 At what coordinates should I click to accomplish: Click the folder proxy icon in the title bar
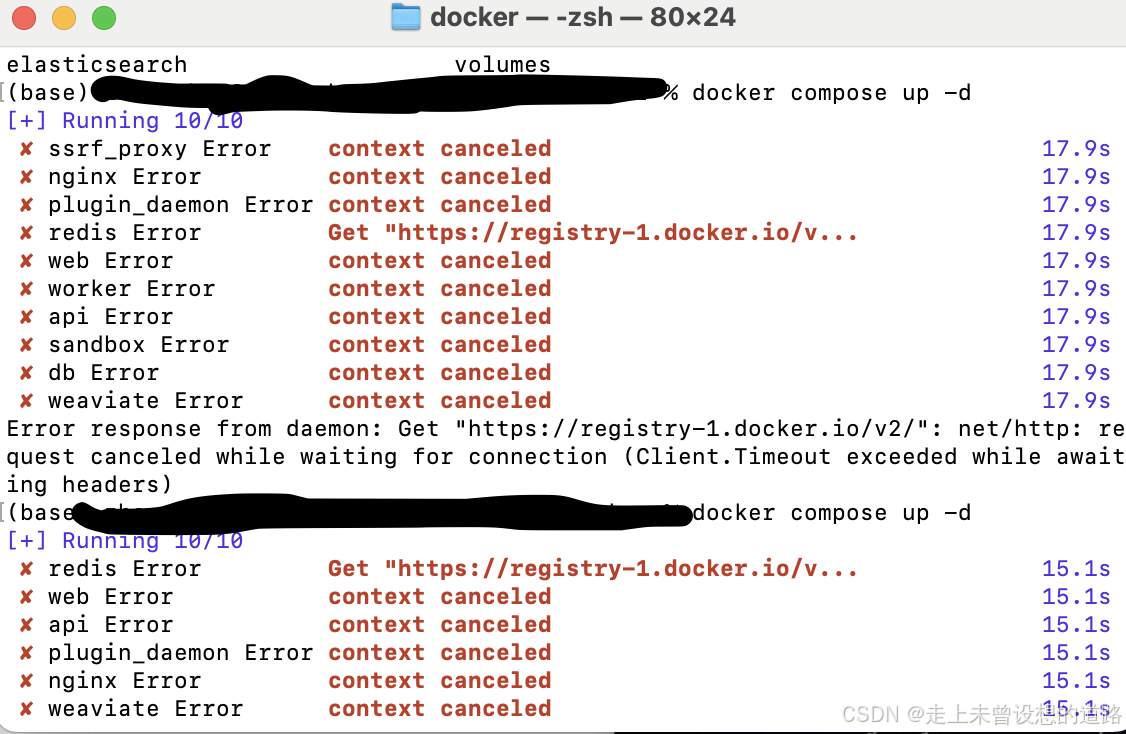click(x=406, y=17)
